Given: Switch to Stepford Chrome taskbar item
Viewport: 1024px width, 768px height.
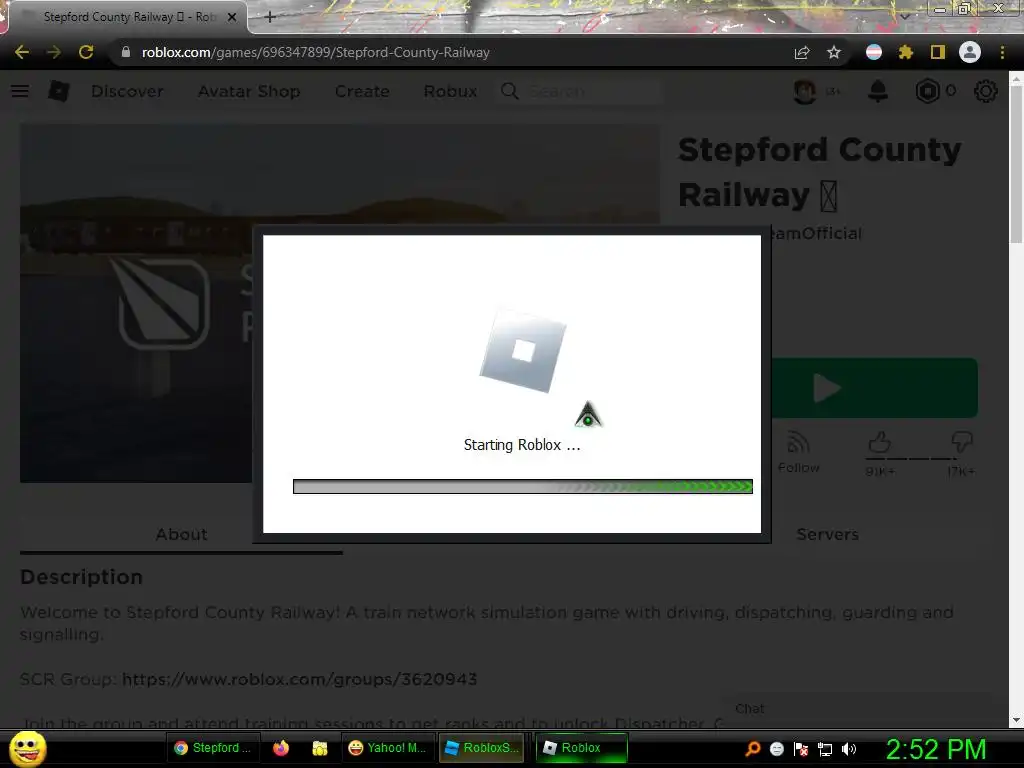Looking at the screenshot, I should pyautogui.click(x=213, y=748).
